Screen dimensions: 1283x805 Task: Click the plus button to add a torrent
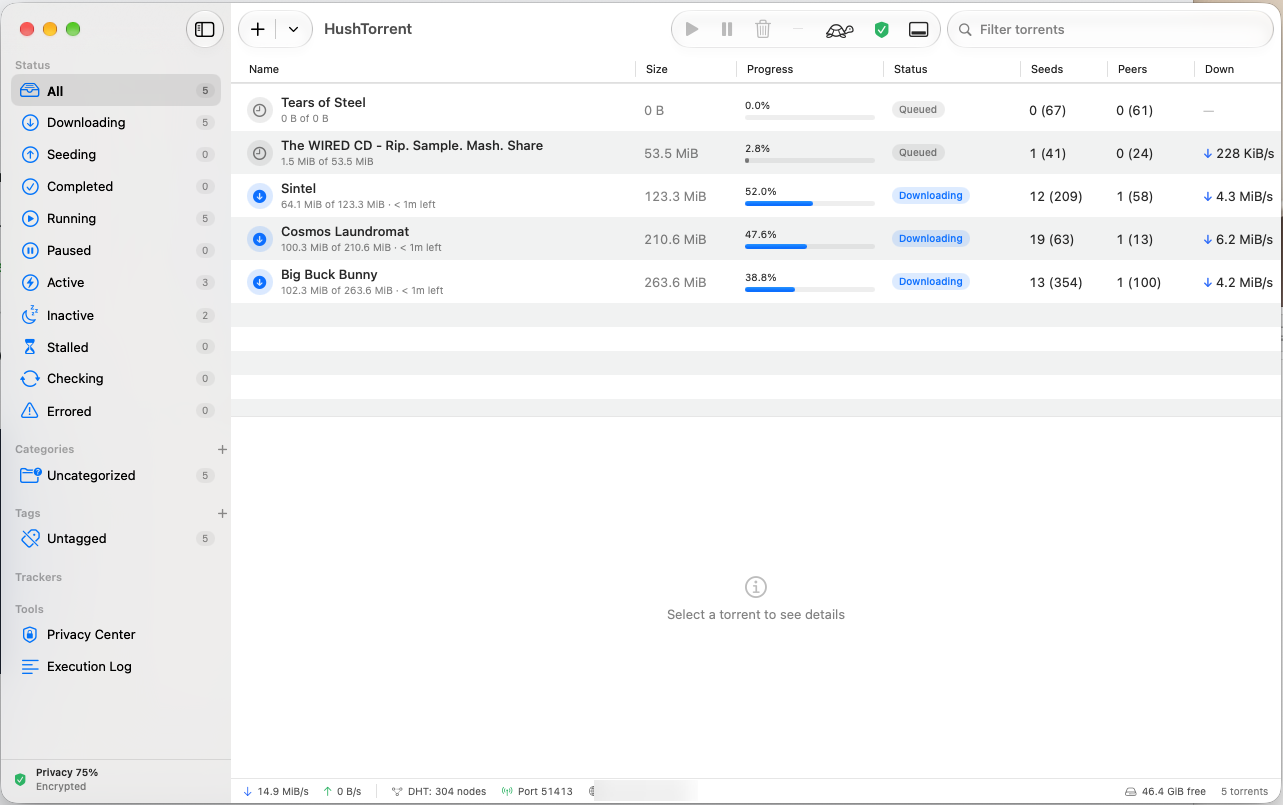pos(258,29)
